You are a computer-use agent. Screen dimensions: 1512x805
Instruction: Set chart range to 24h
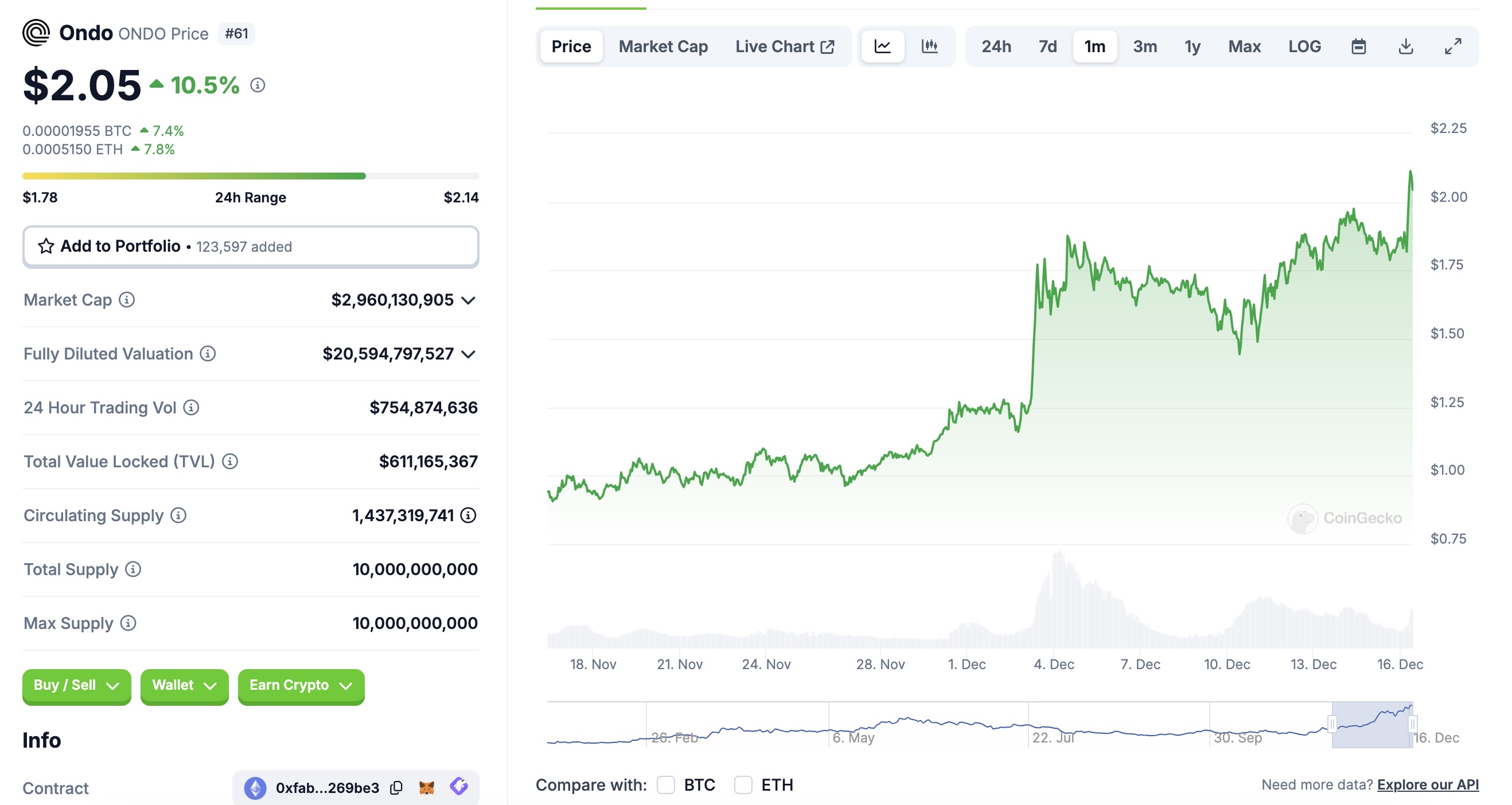pos(996,46)
